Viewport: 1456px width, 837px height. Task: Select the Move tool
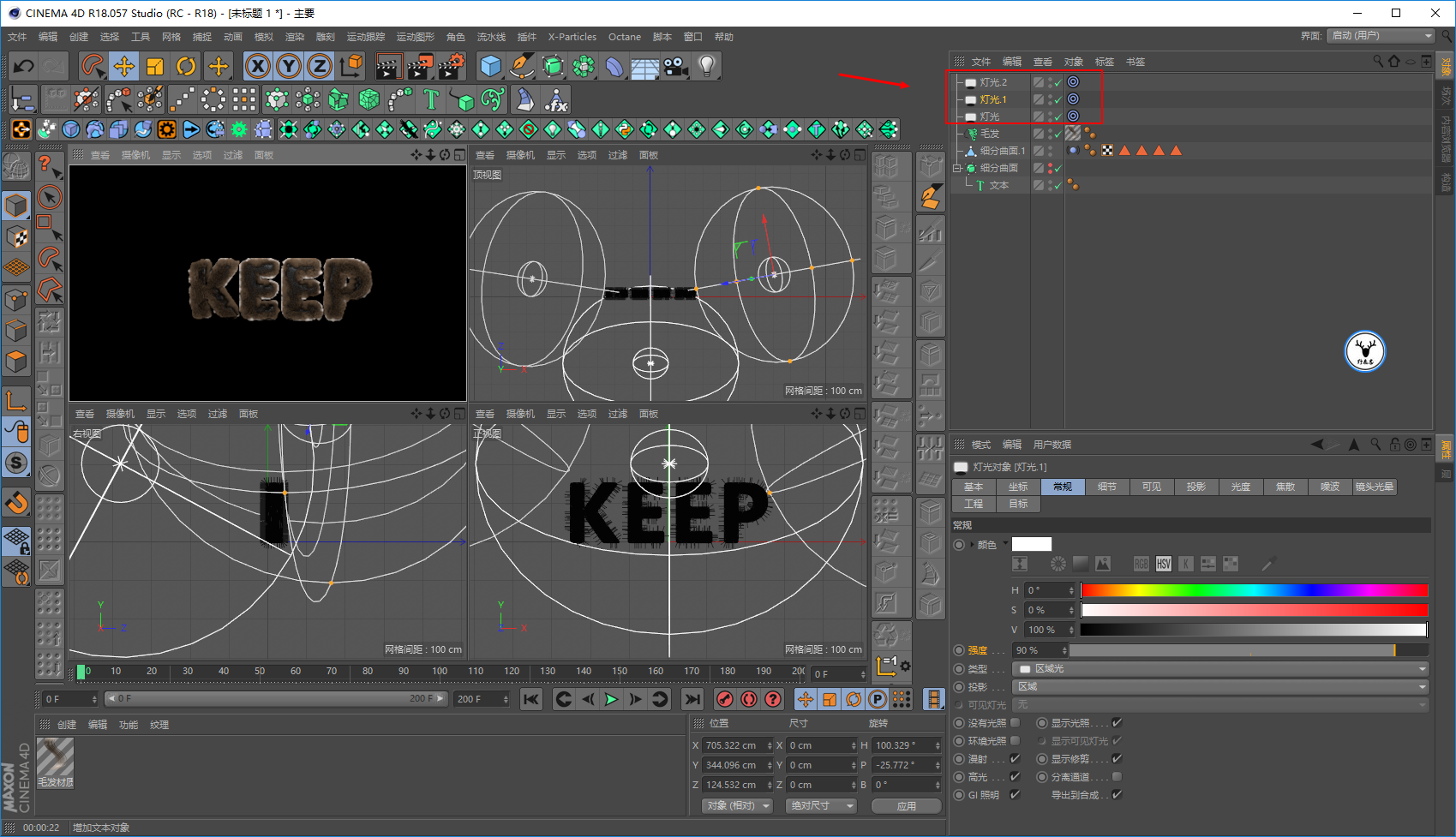pos(123,66)
